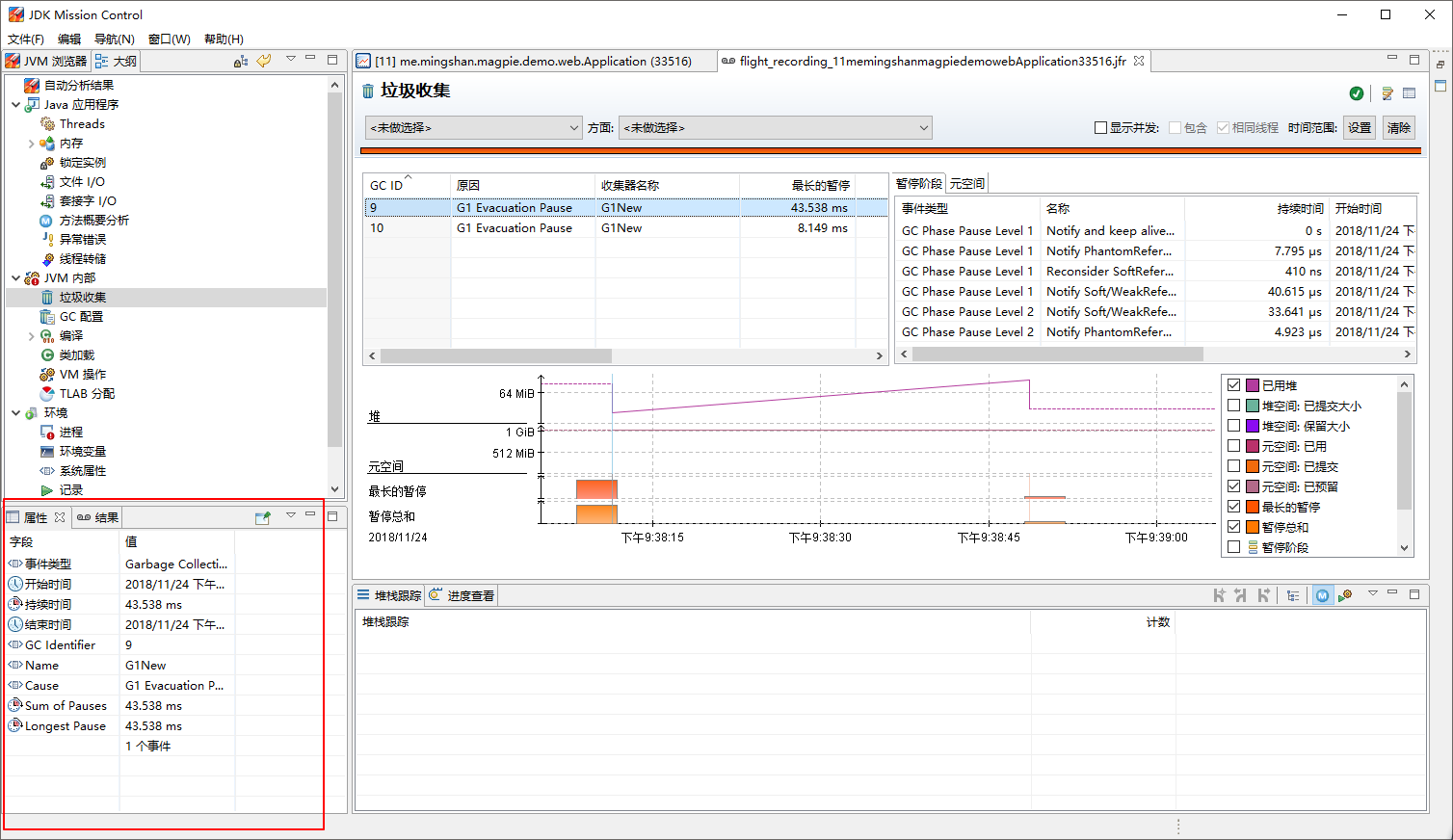
Task: Click the export icon in properties panel toolbar
Action: coord(262,517)
